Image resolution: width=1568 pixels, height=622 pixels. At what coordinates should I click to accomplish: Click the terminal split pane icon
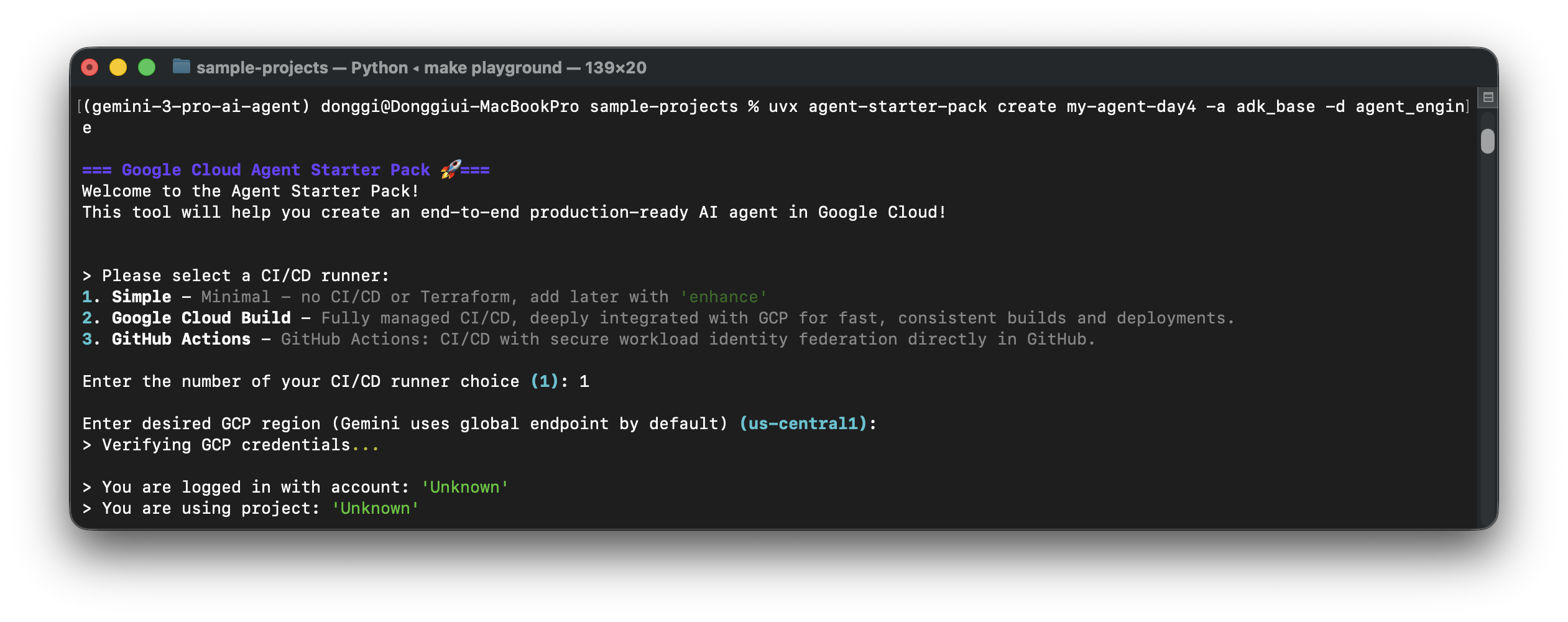coord(1488,97)
